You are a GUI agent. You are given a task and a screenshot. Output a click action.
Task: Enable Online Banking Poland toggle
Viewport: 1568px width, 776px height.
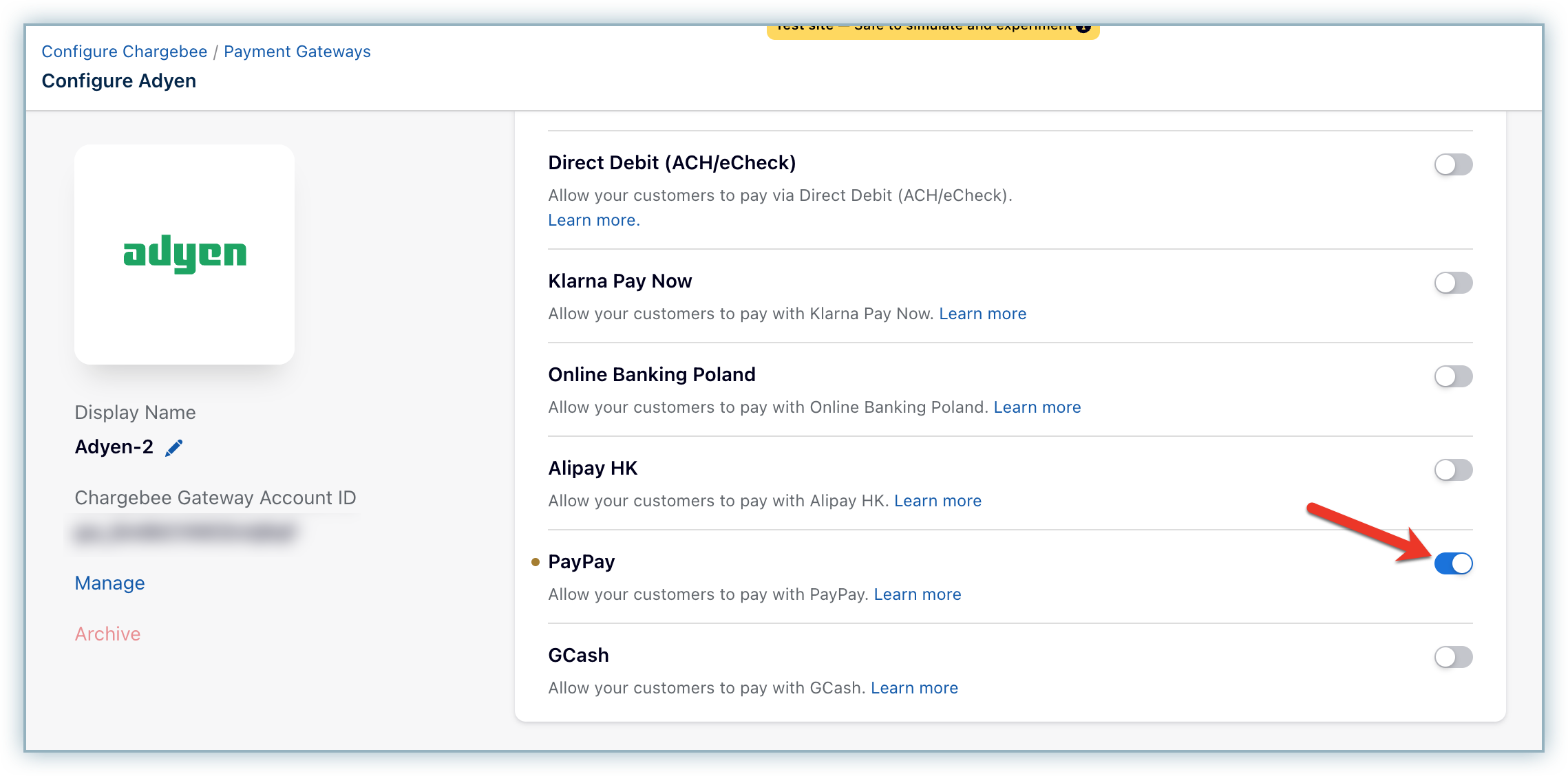pos(1453,376)
